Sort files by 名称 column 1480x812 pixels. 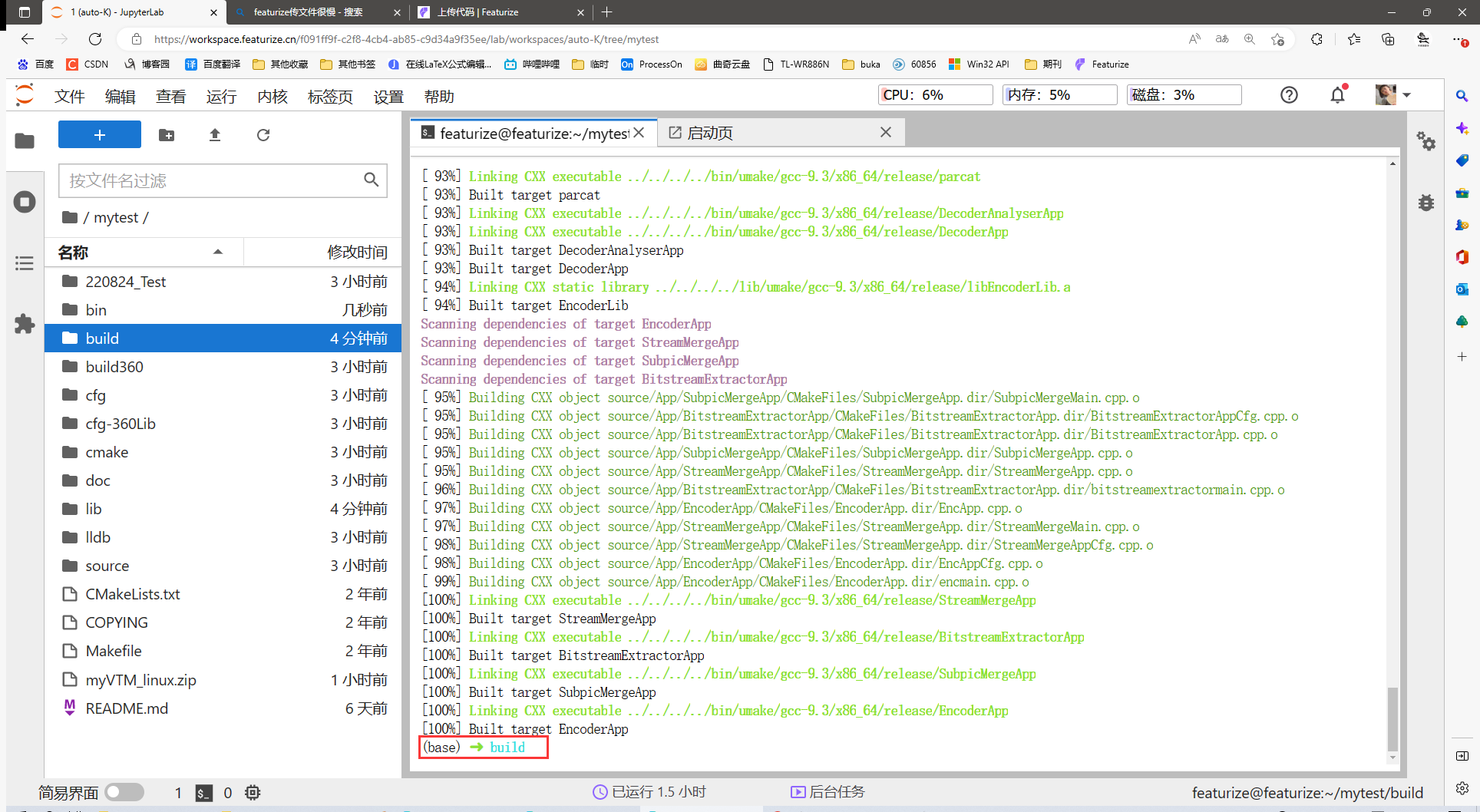click(144, 252)
